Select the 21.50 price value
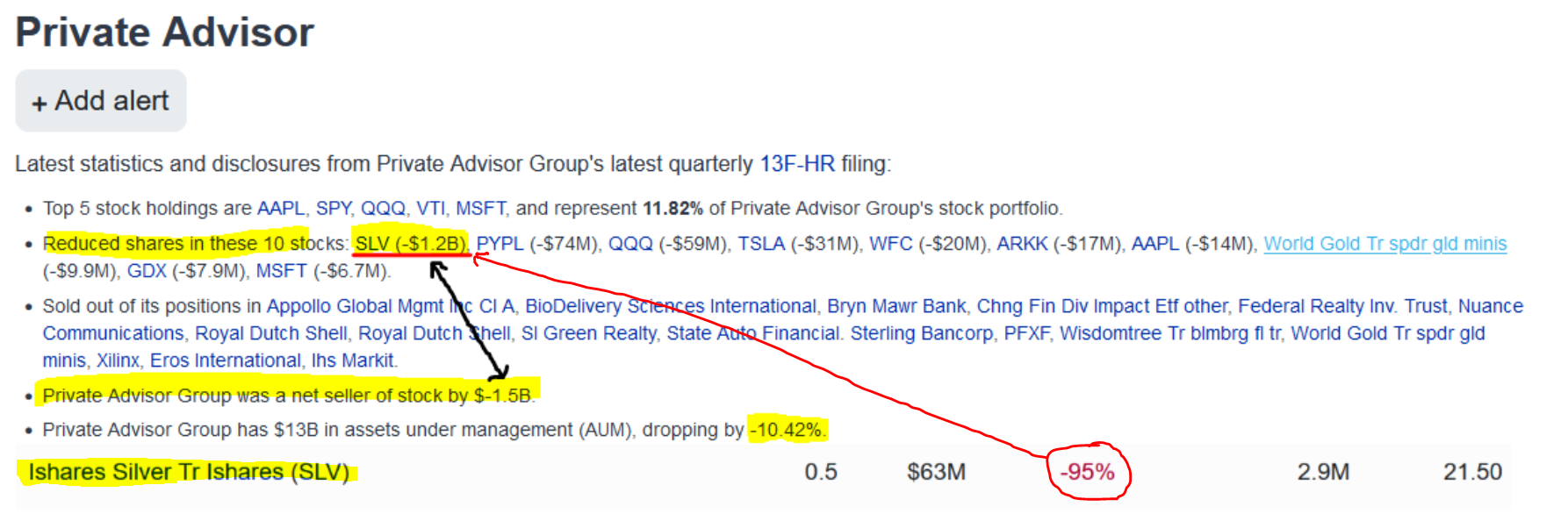The height and width of the screenshot is (521, 1568). pos(1472,472)
